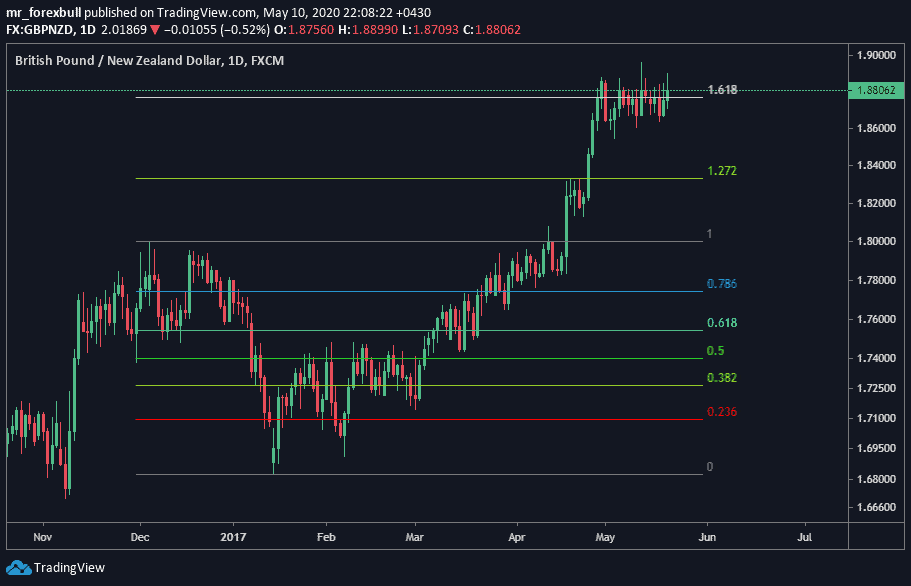Image resolution: width=911 pixels, height=586 pixels.
Task: Click the TradingView cloud logo icon
Action: click(x=17, y=568)
